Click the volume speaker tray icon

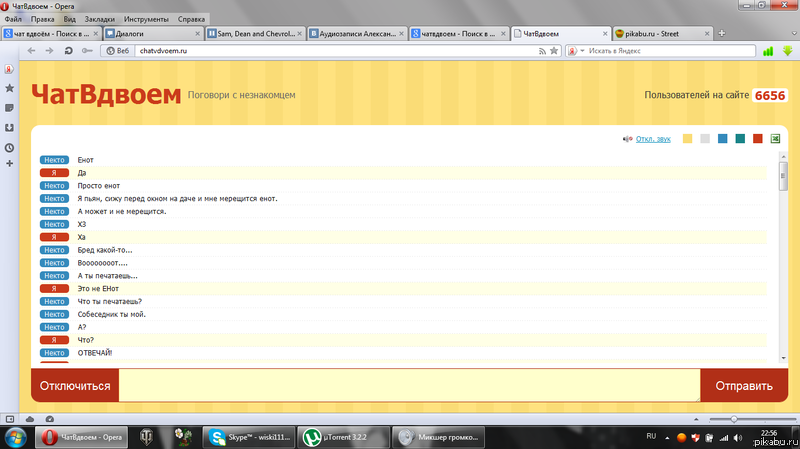click(x=738, y=438)
